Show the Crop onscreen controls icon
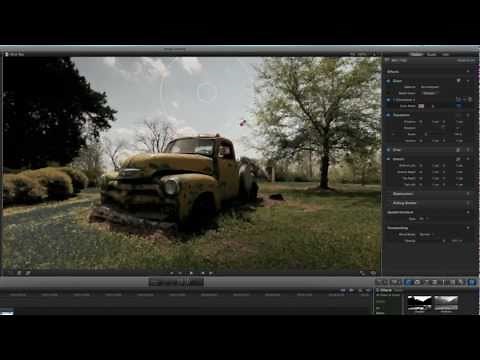 coord(459,150)
